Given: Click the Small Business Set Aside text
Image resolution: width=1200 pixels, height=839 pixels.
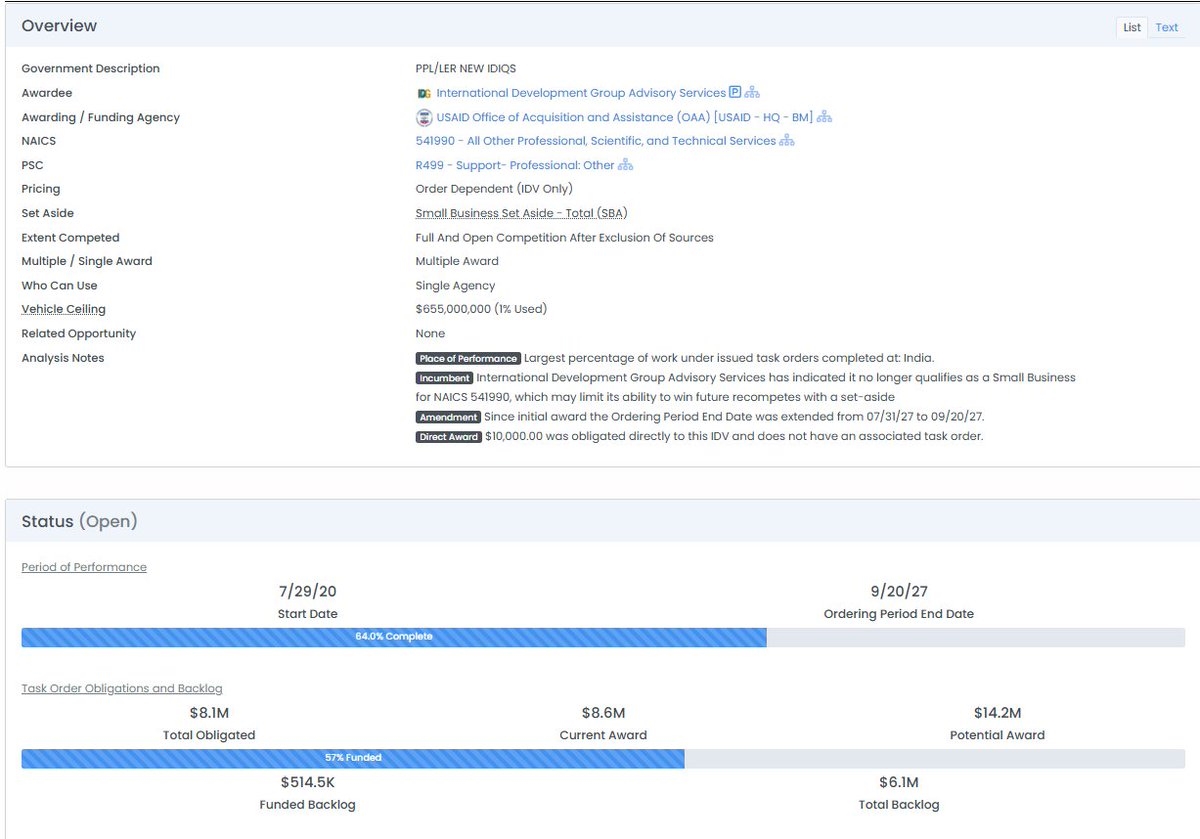Looking at the screenshot, I should tap(521, 213).
